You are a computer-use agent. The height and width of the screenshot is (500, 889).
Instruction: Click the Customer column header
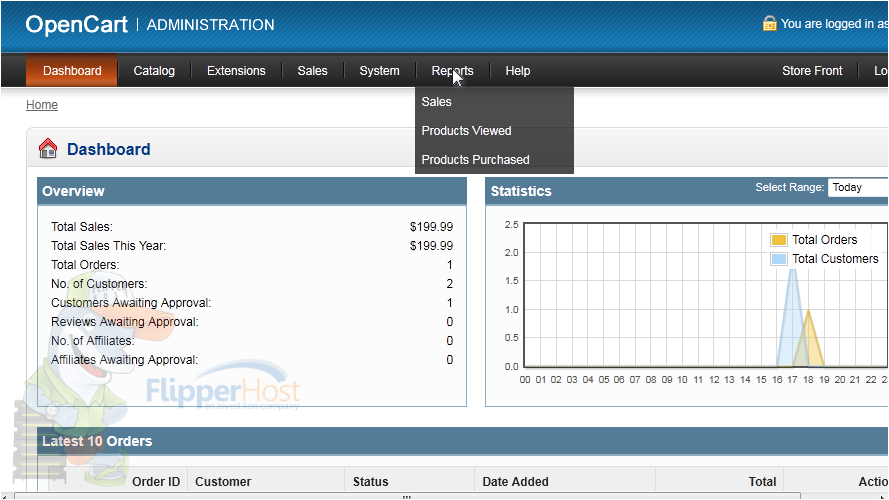tap(223, 482)
